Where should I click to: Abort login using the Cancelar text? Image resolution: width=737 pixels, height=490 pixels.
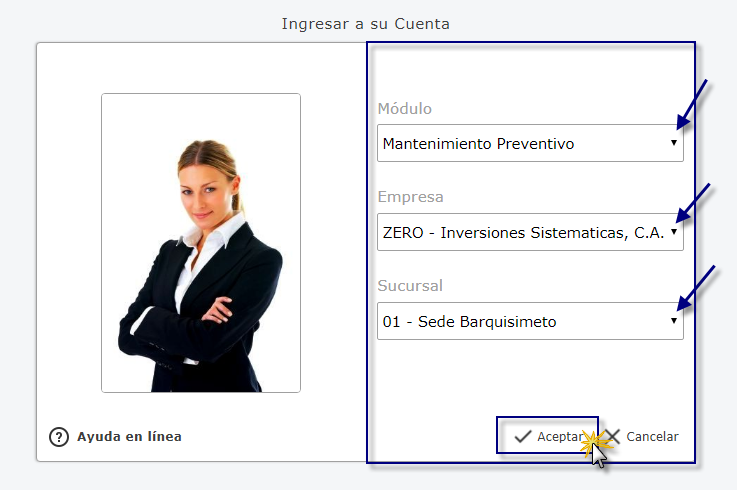[652, 436]
